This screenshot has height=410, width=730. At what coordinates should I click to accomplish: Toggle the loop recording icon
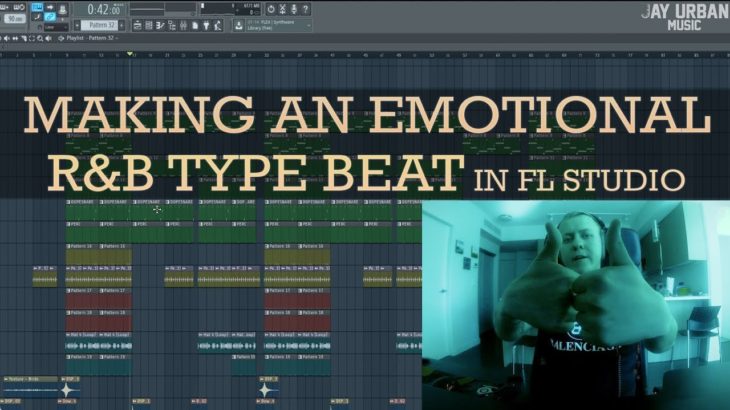tap(20, 7)
